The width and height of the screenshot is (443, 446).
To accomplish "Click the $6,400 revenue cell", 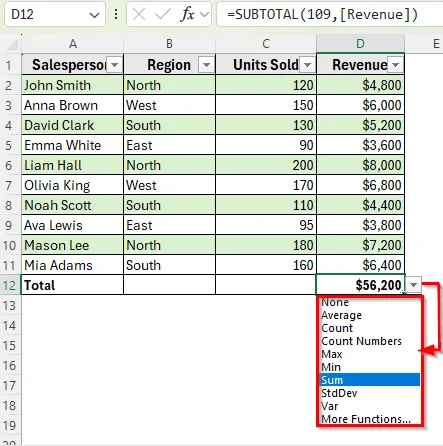I will (x=360, y=265).
